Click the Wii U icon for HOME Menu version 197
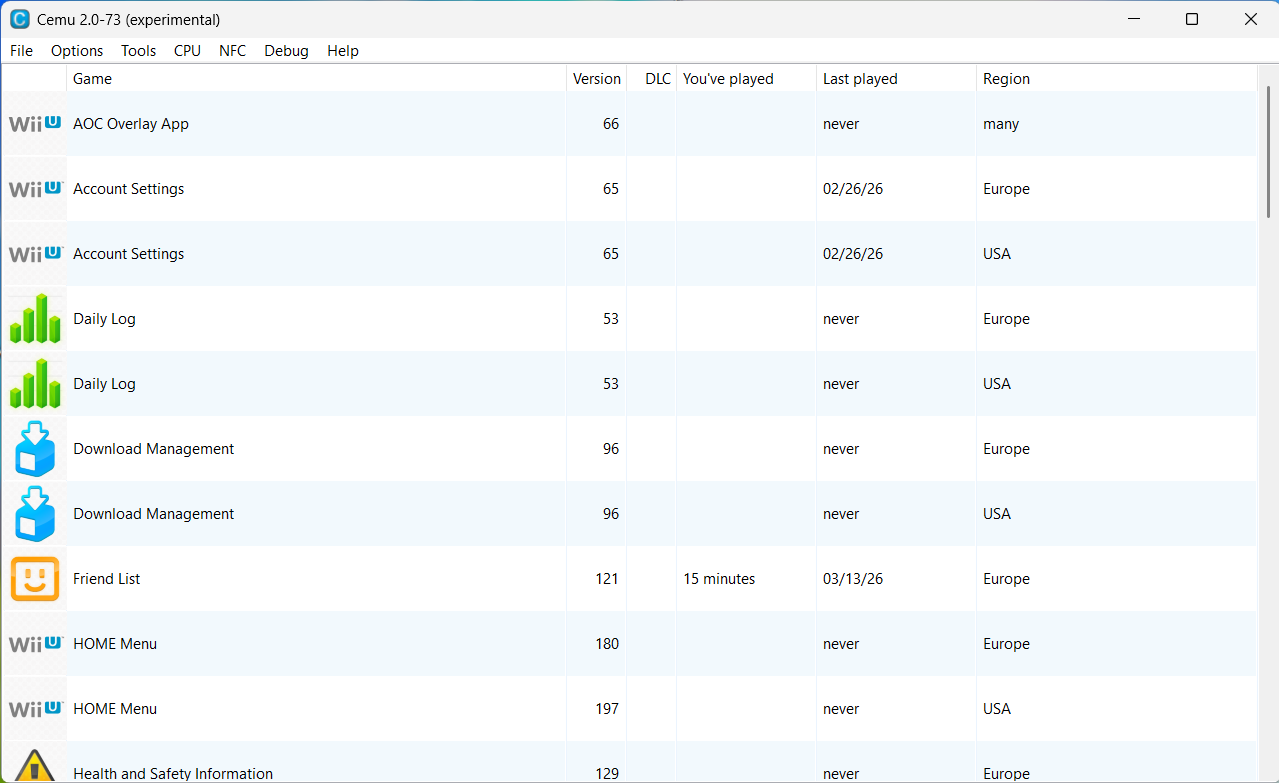Viewport: 1279px width, 783px height. click(35, 709)
